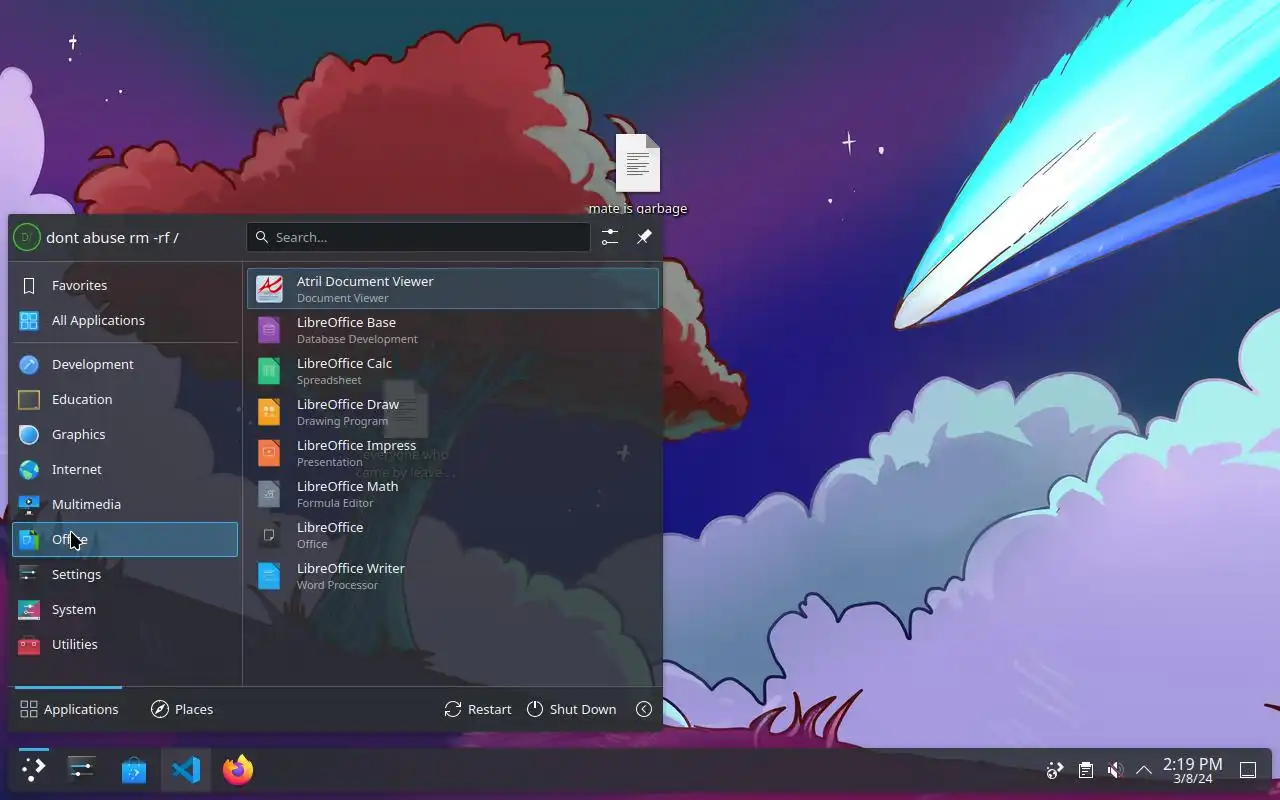Click the Shut Down button
Viewport: 1280px width, 800px height.
tap(571, 709)
